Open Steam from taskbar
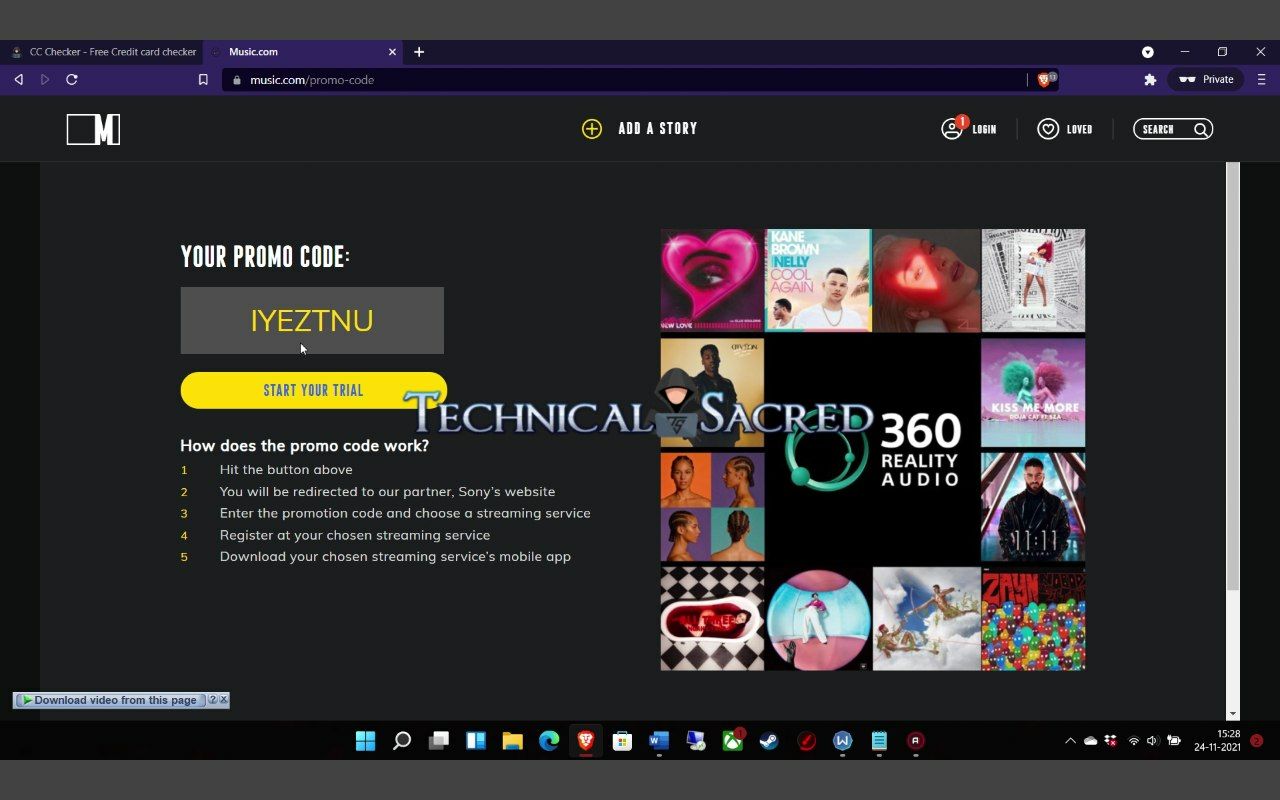This screenshot has width=1280, height=800. coord(769,741)
